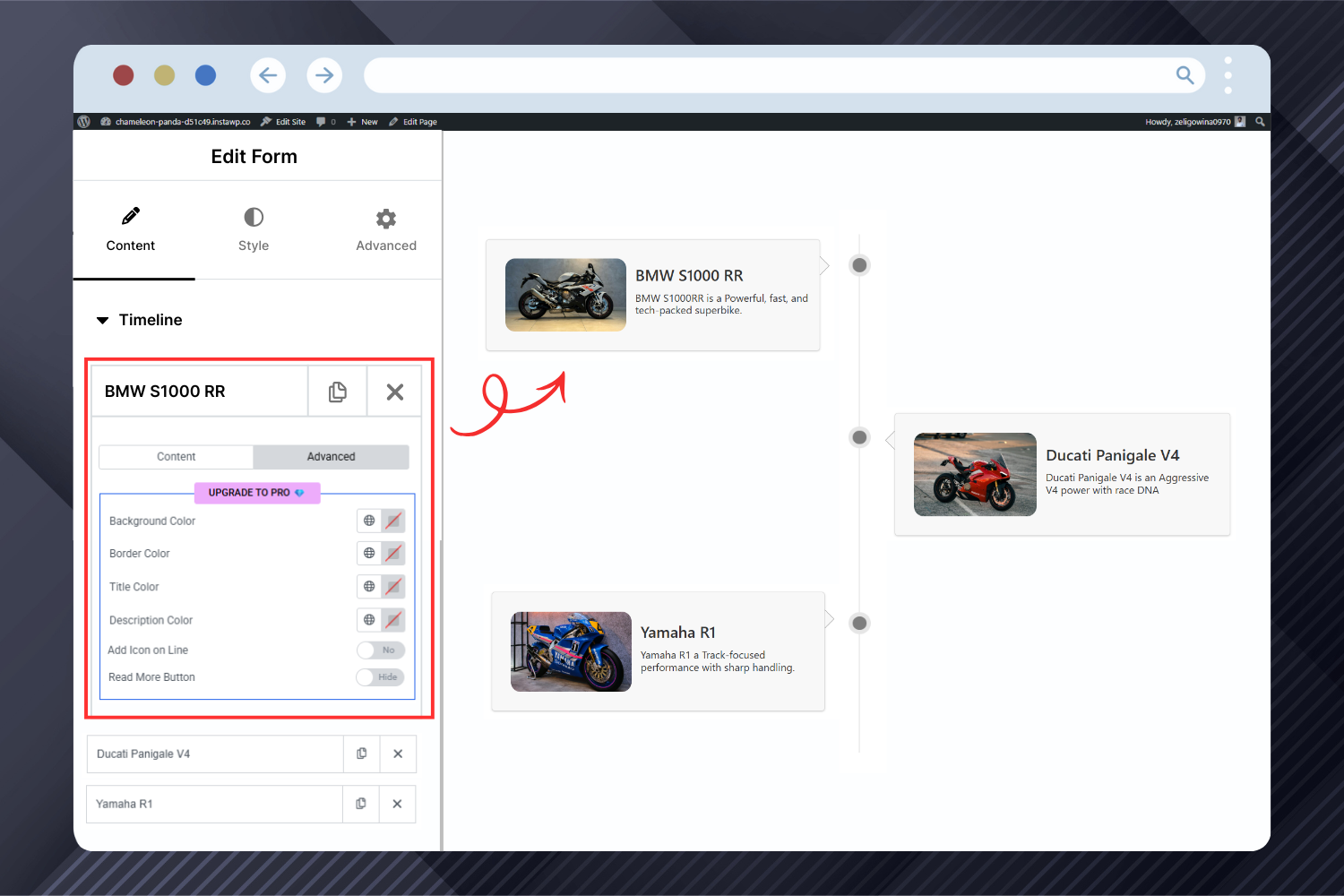Duplicate the Yamaha R1 item
Image resolution: width=1344 pixels, height=896 pixels.
[x=361, y=804]
